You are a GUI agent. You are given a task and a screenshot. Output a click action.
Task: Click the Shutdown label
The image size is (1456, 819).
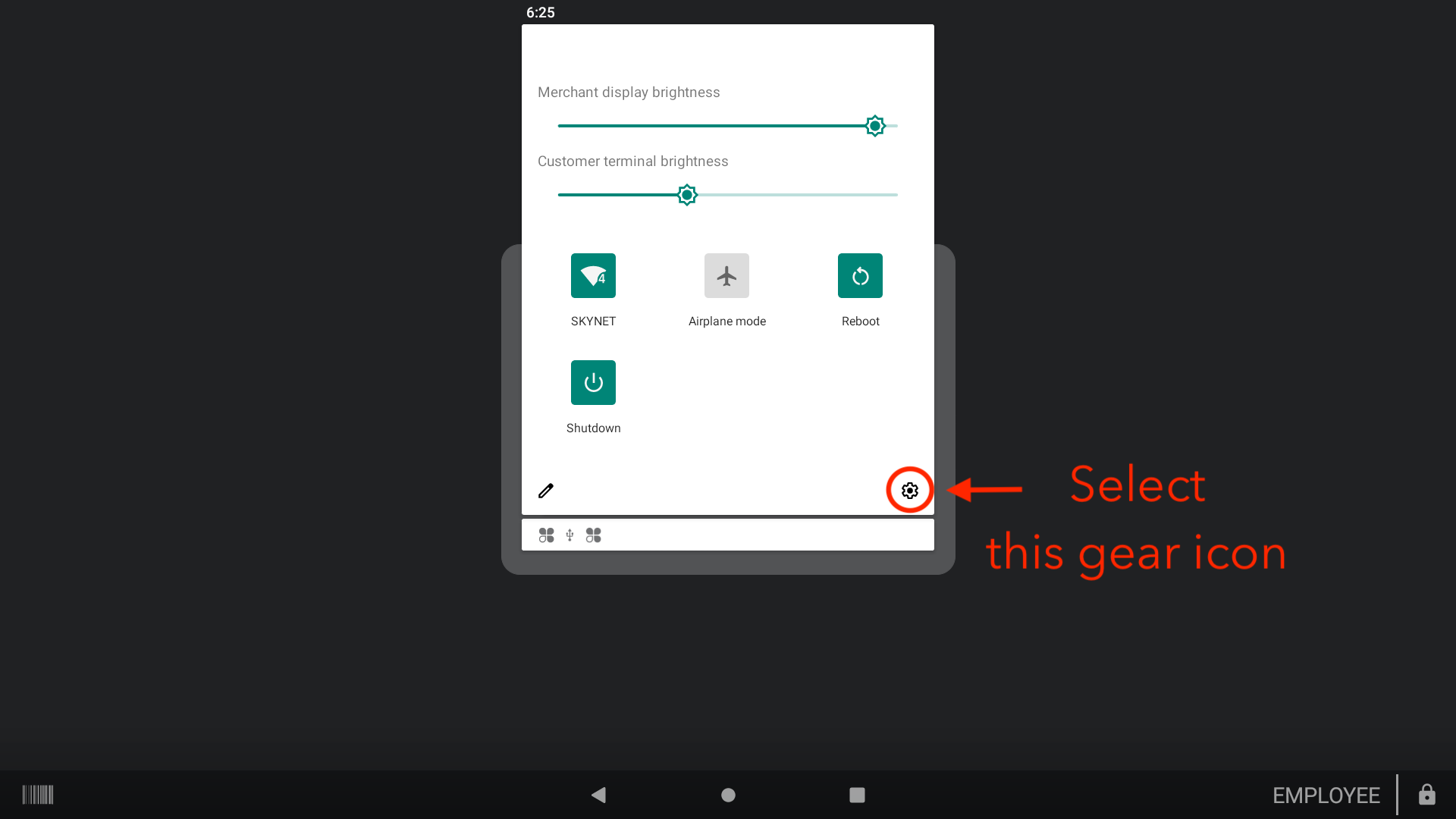(x=594, y=428)
